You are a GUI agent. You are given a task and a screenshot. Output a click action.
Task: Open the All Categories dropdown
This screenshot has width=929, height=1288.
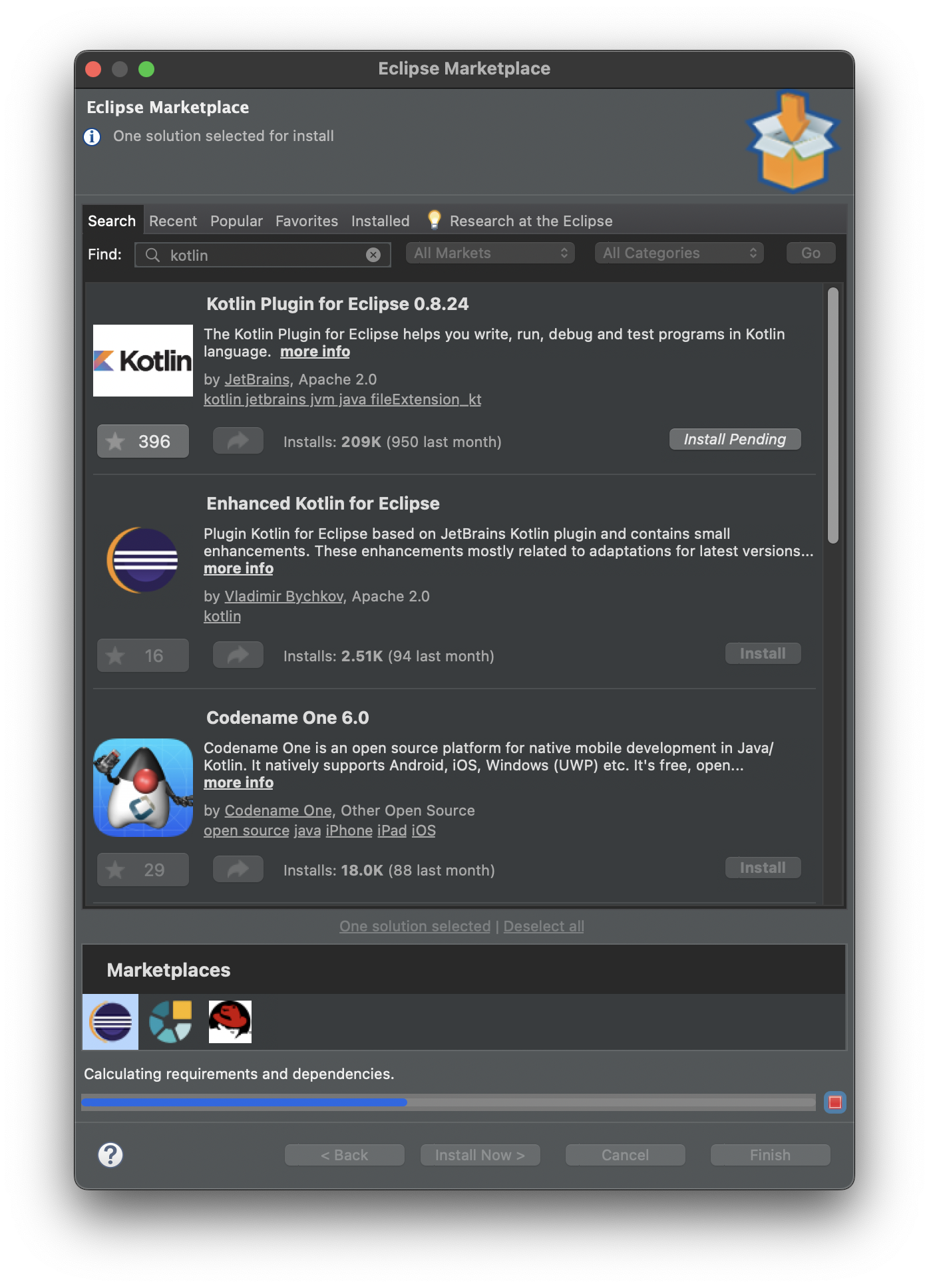point(679,253)
